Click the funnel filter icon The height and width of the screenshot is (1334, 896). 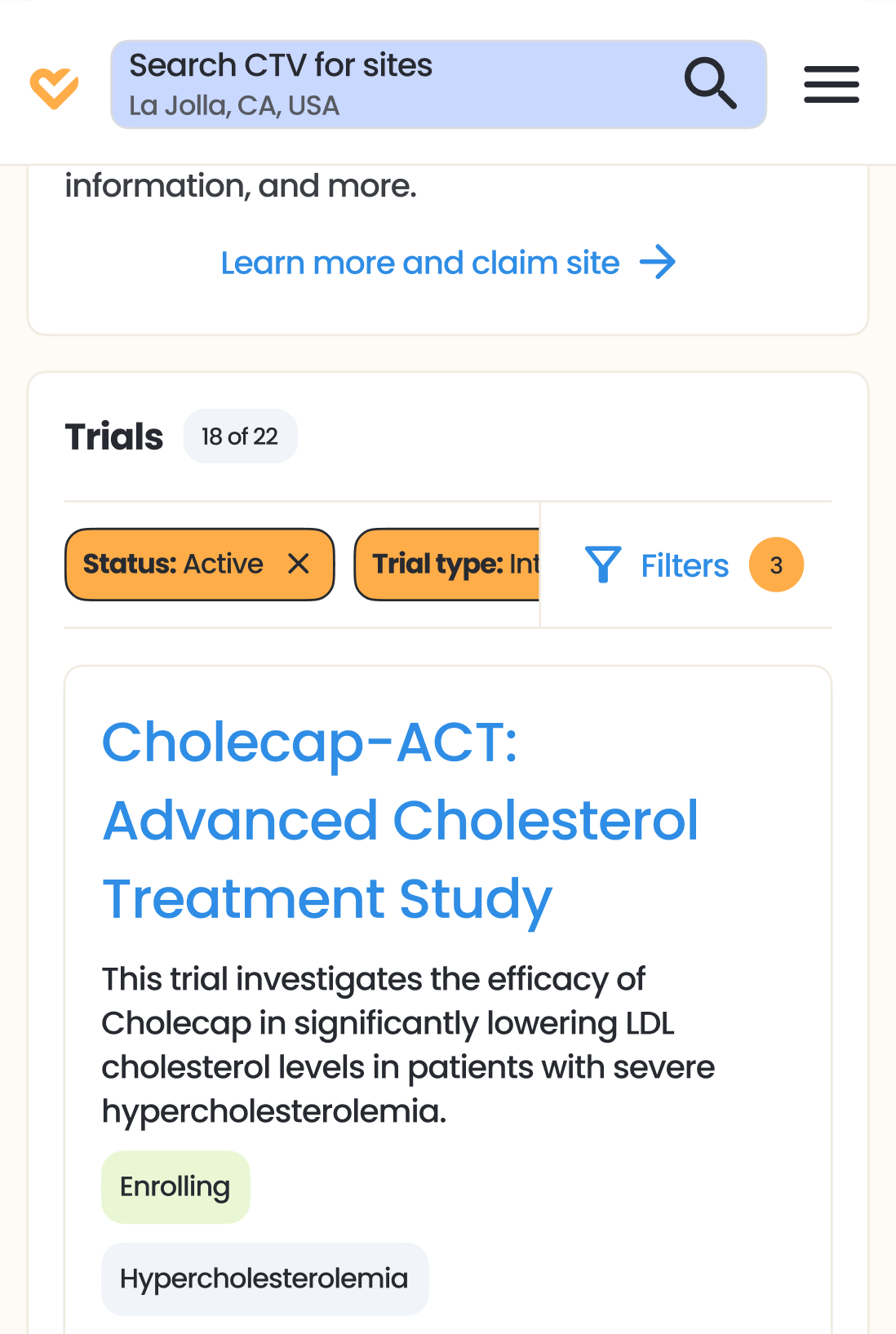603,565
